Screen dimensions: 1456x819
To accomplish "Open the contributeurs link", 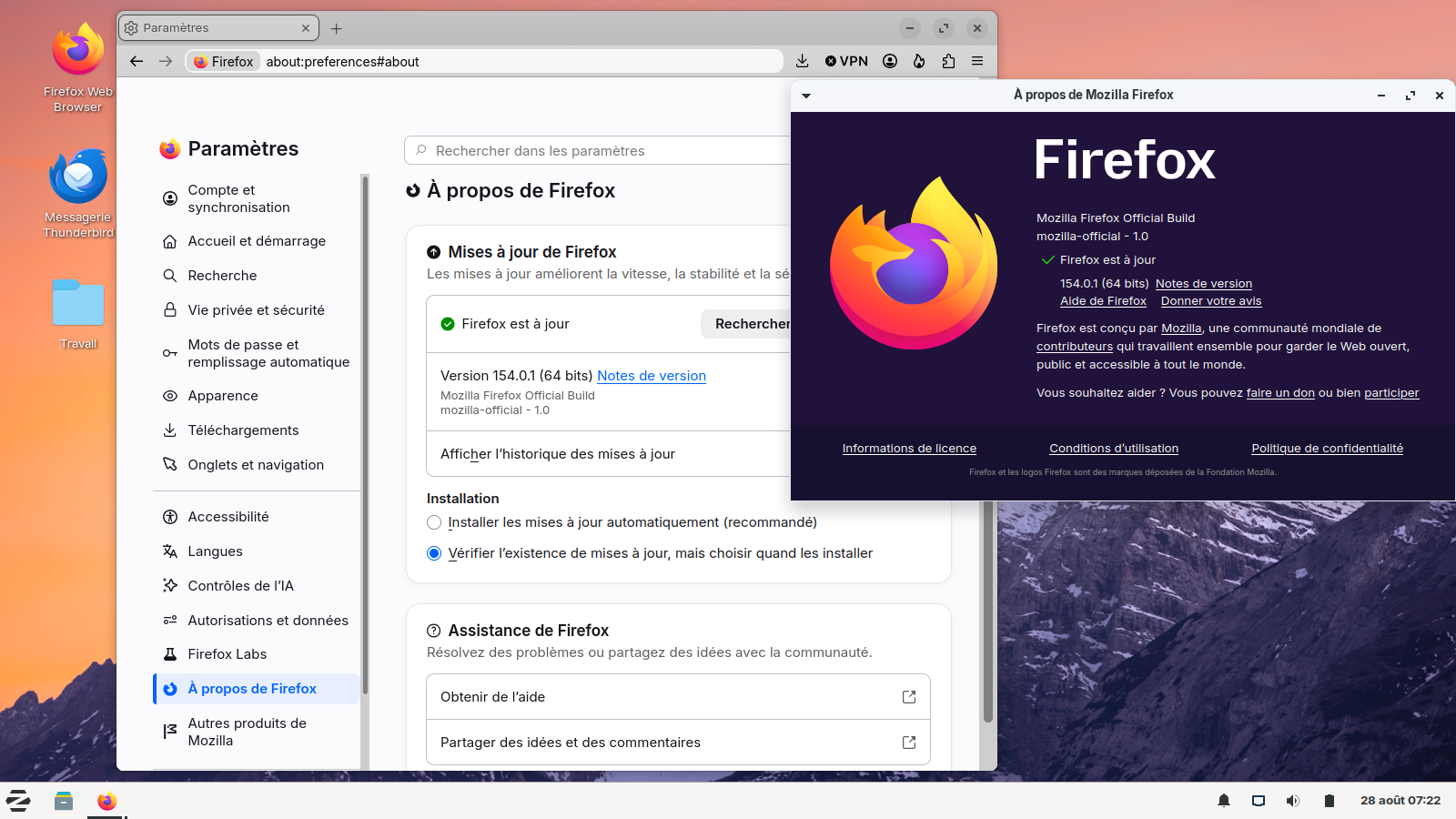I will [1075, 347].
